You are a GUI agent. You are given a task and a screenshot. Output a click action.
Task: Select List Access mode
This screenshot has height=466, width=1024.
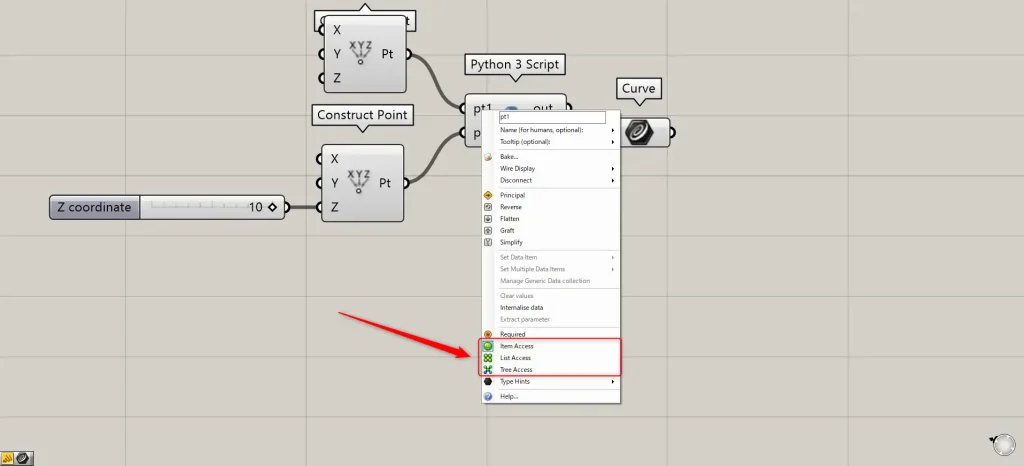(515, 358)
